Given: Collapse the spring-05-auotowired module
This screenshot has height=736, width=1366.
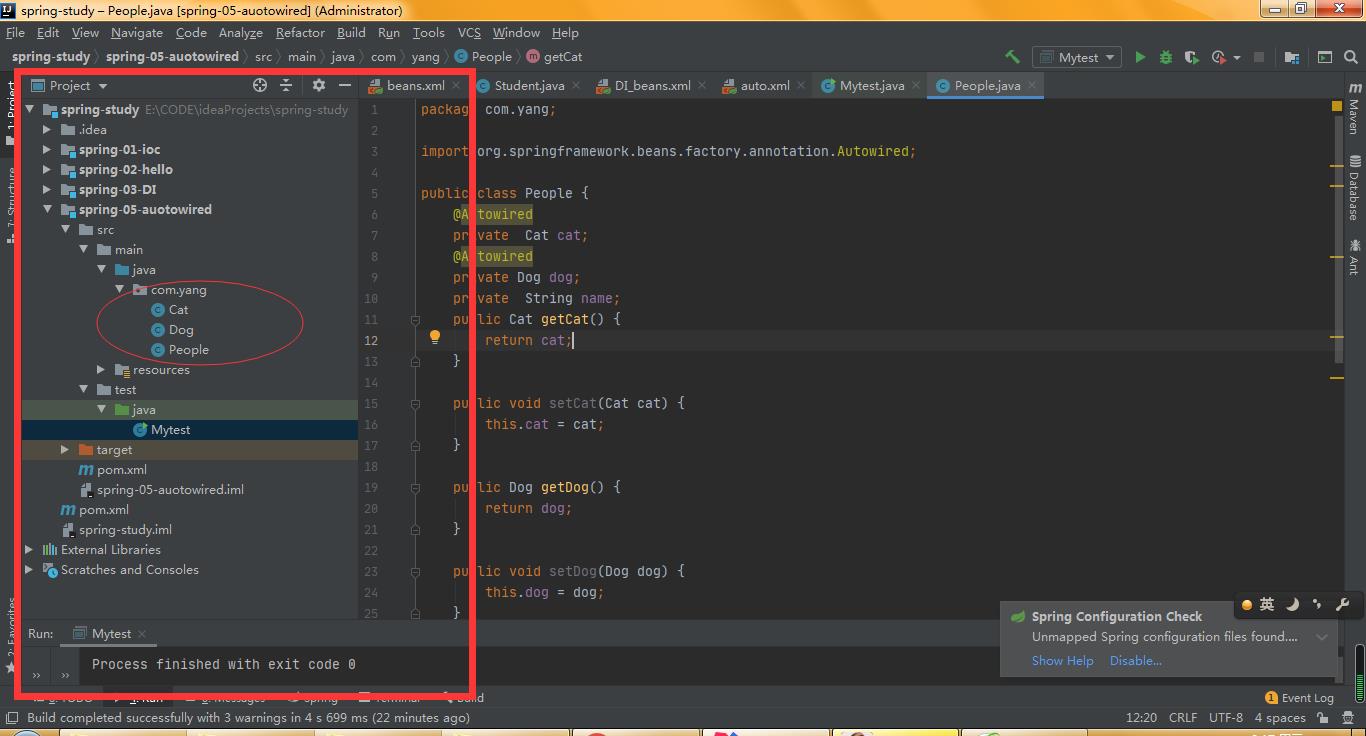Looking at the screenshot, I should [x=46, y=210].
